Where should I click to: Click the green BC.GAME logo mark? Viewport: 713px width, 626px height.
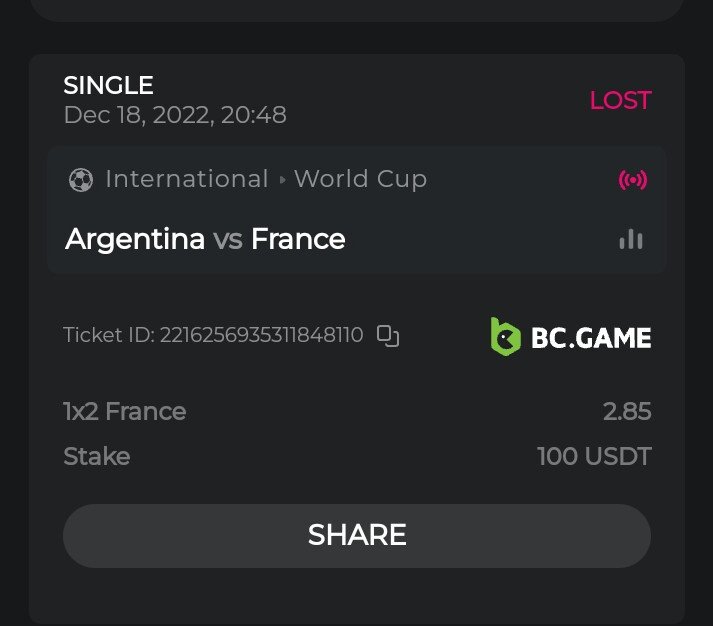click(x=505, y=337)
